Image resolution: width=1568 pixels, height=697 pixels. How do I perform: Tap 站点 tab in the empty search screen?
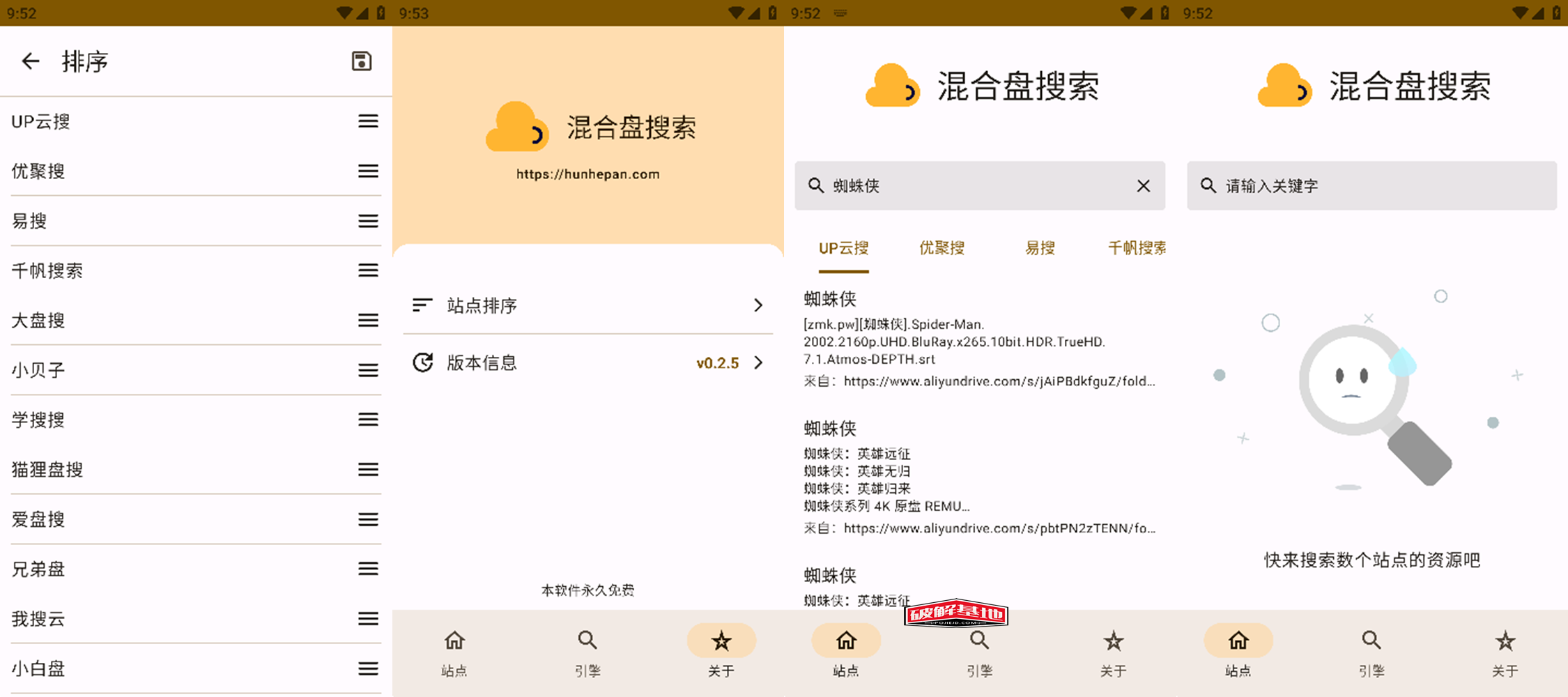click(1238, 654)
